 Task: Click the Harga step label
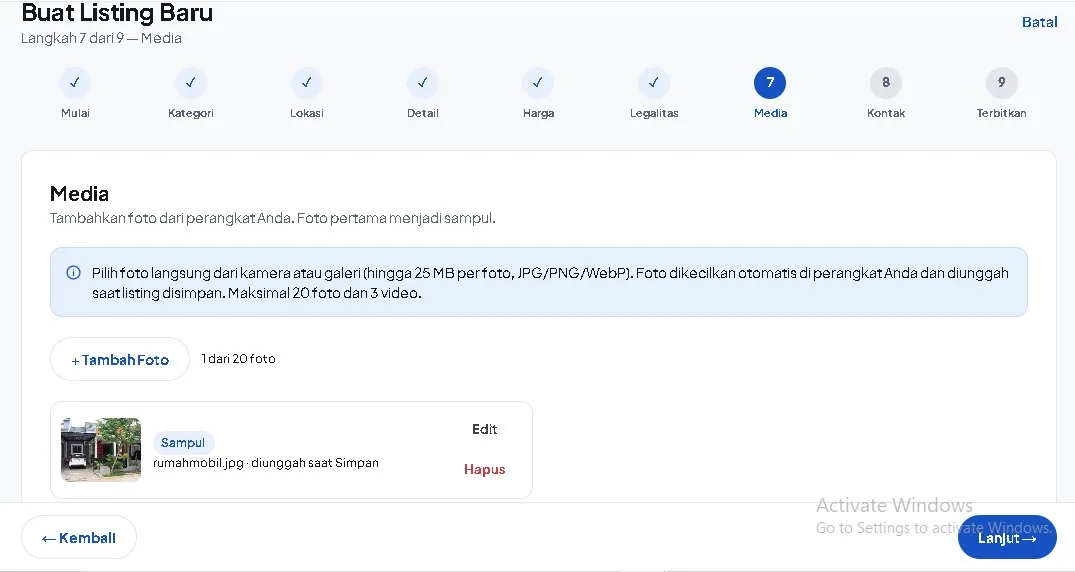click(x=538, y=113)
